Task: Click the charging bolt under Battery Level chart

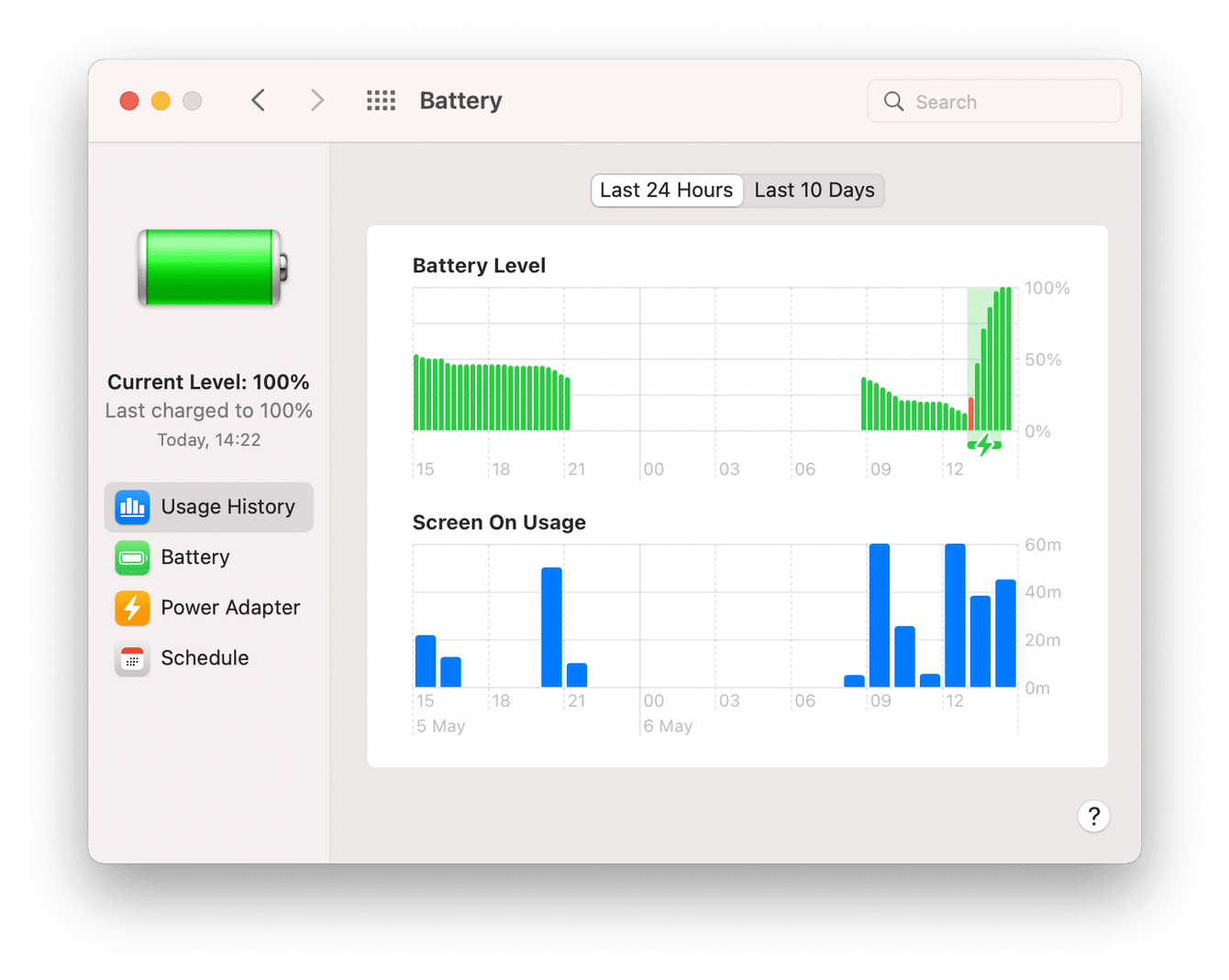Action: click(x=984, y=446)
